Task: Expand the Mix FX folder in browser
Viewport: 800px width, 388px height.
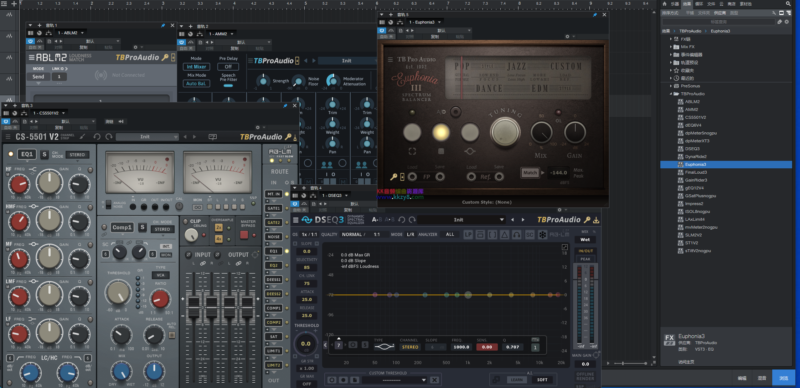Action: coord(671,46)
